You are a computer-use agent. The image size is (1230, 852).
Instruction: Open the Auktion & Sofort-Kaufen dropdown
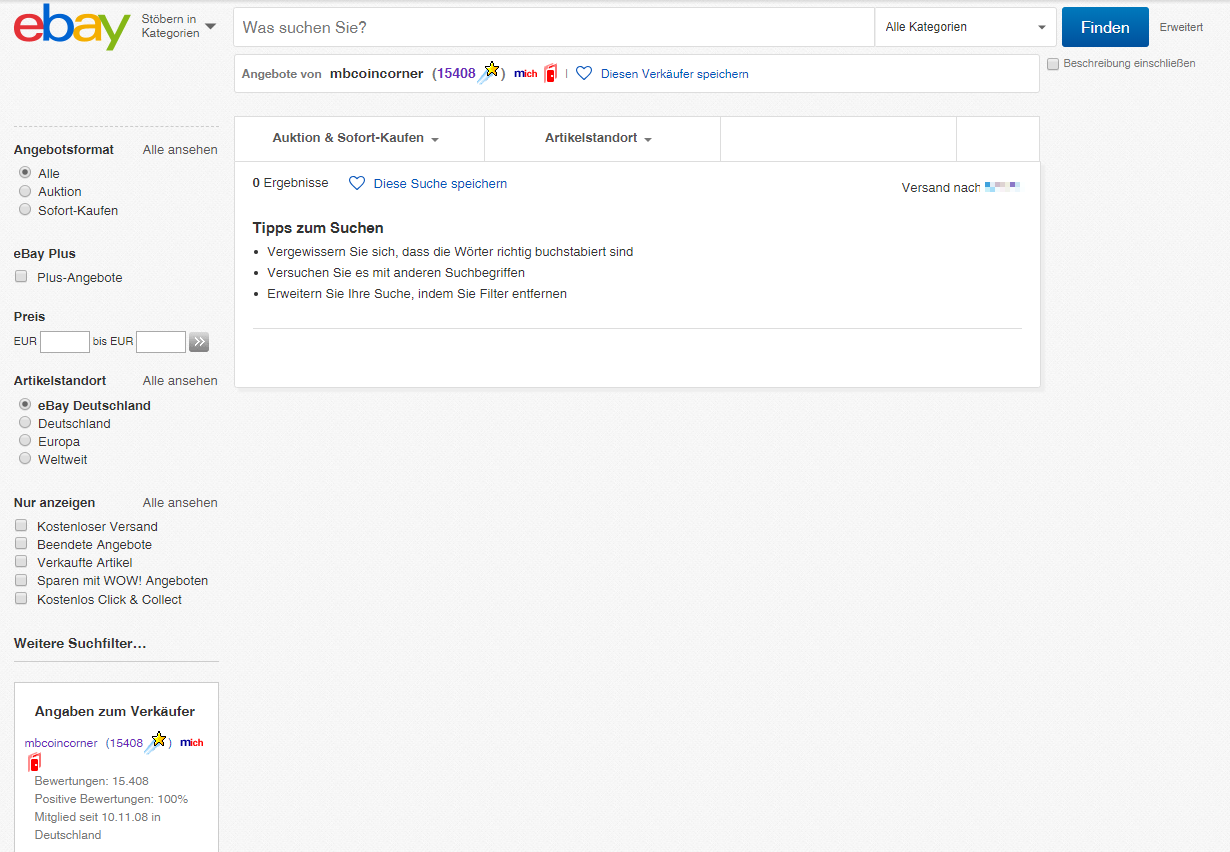(357, 138)
